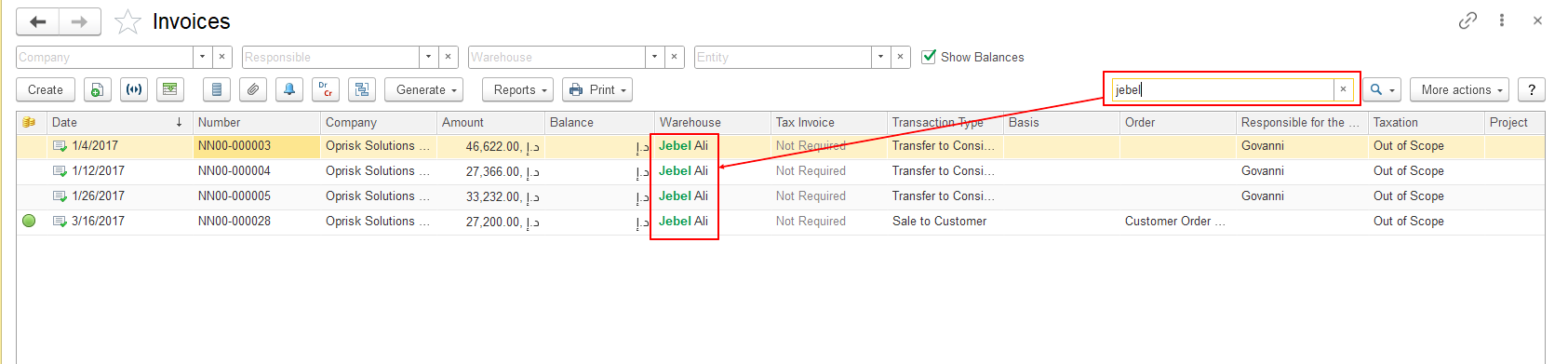Open the Print menu

tap(597, 90)
